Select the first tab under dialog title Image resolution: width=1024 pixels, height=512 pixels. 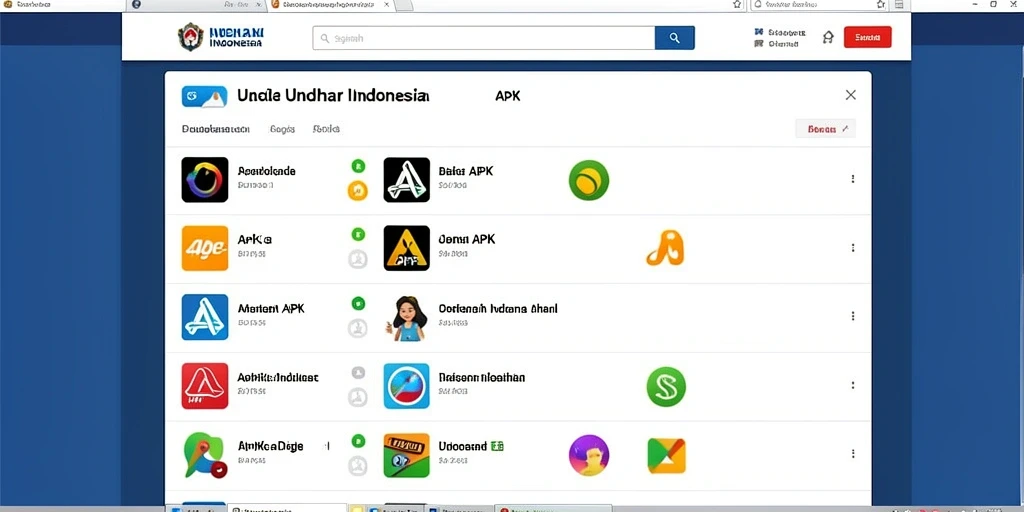tap(216, 129)
